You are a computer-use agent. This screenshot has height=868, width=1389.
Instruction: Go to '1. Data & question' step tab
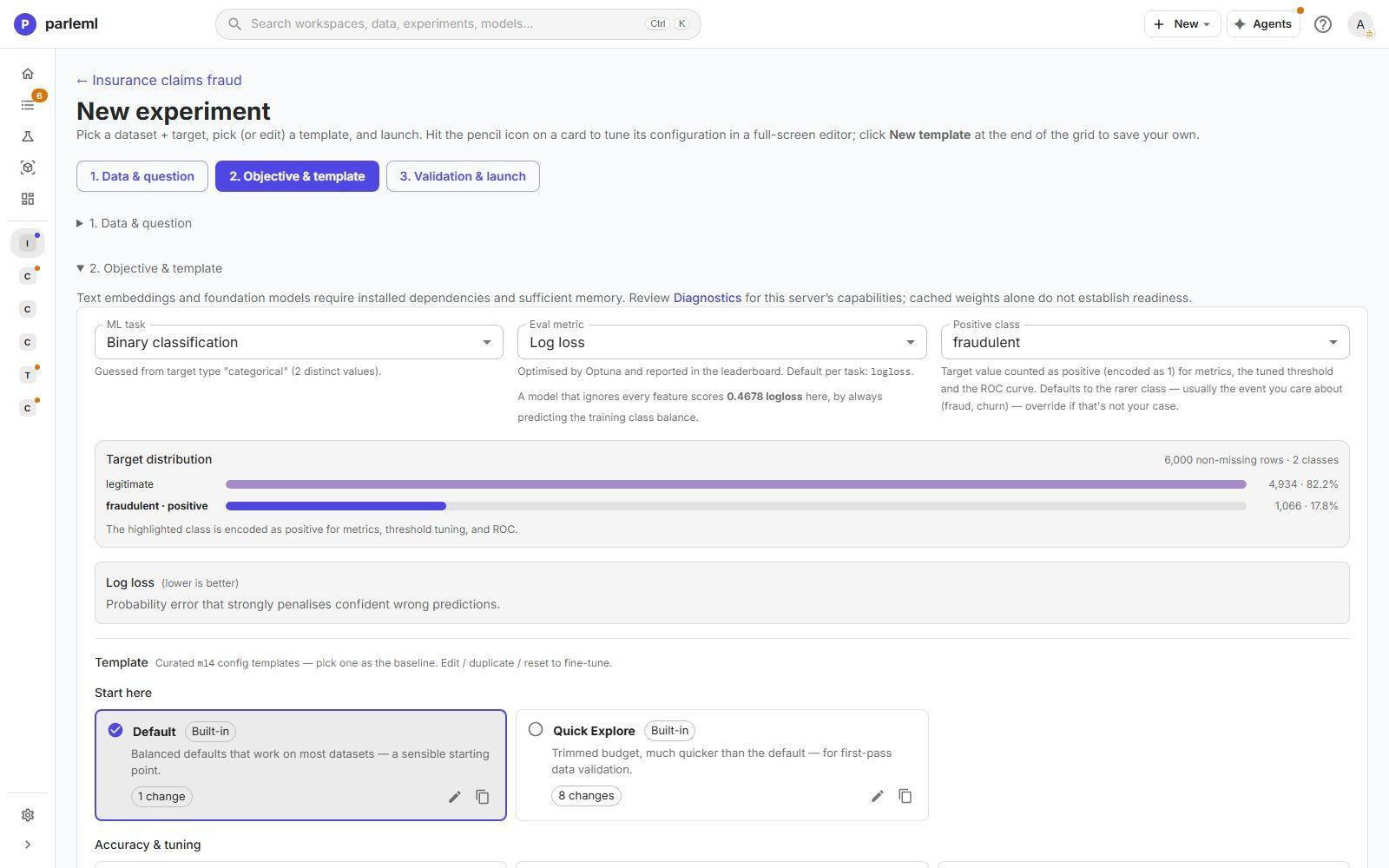click(142, 176)
